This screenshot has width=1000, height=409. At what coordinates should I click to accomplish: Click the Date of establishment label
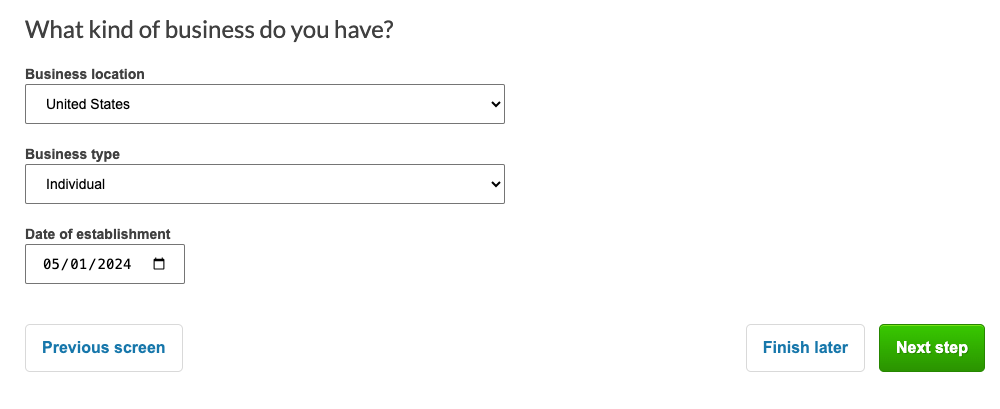point(98,234)
